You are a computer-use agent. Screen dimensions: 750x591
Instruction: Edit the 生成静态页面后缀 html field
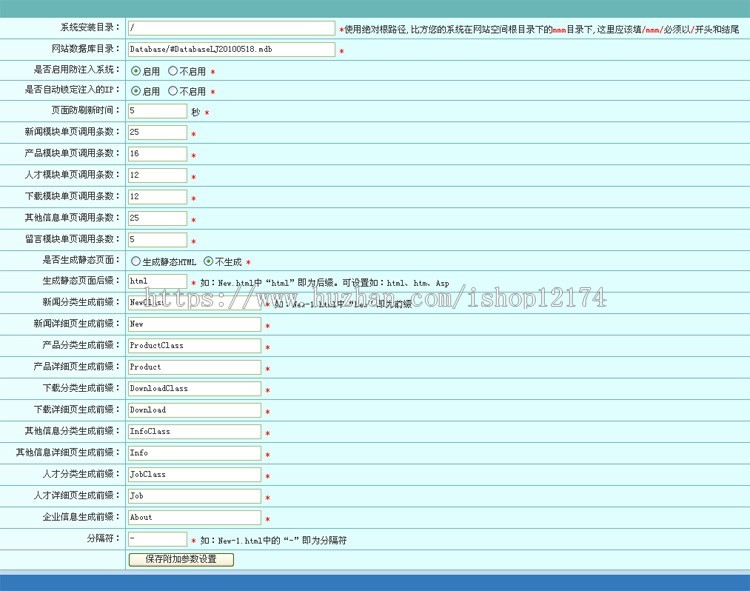tap(157, 282)
